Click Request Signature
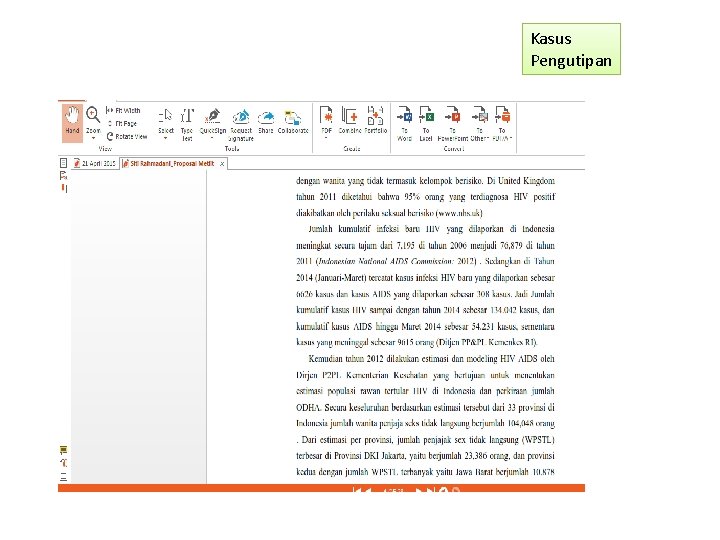Viewport: 720px width, 540px height. point(241,124)
